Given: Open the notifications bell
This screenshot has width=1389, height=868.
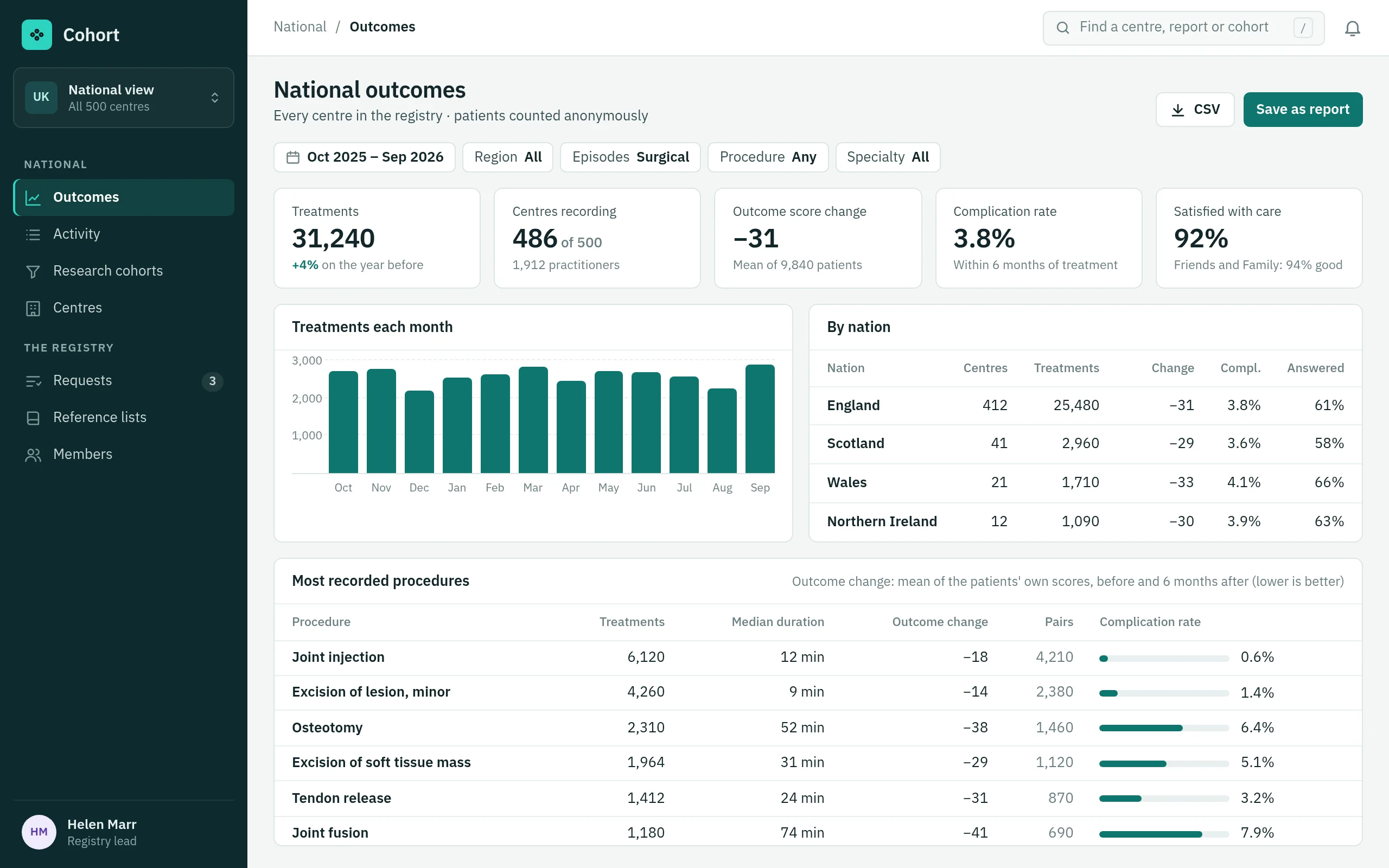Looking at the screenshot, I should pos(1352,28).
